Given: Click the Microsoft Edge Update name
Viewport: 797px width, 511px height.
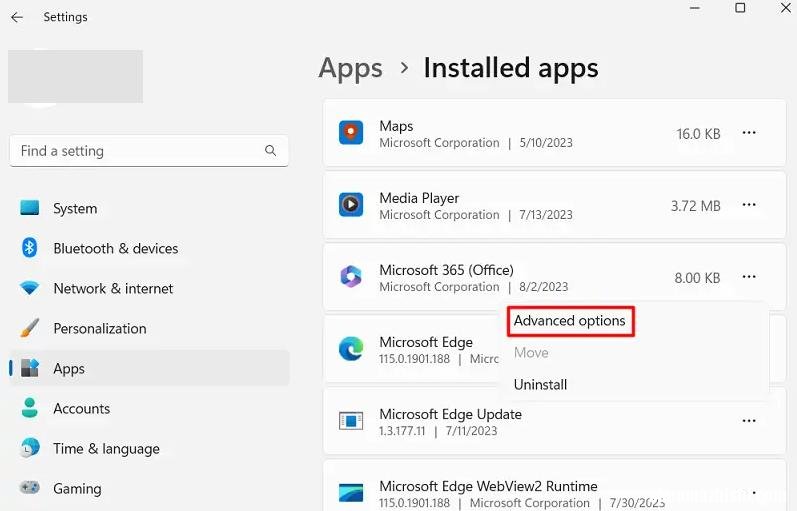Looking at the screenshot, I should click(450, 414).
